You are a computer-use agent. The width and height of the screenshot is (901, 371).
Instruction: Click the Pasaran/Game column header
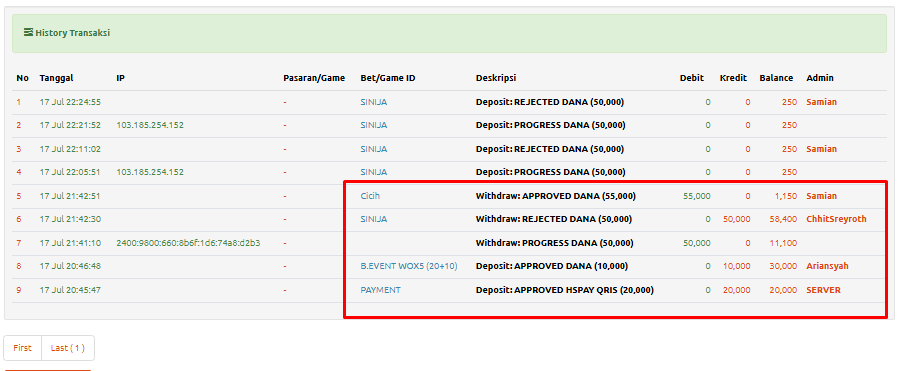tap(314, 78)
